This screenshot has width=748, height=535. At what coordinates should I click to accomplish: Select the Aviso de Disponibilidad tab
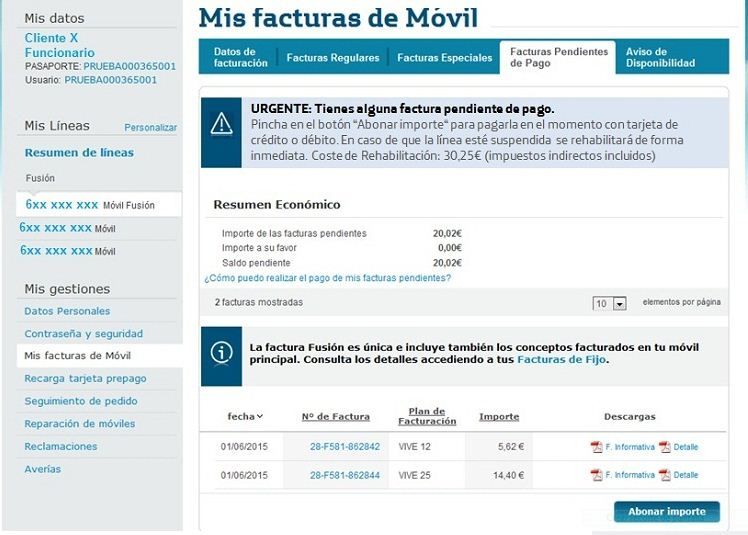(660, 57)
